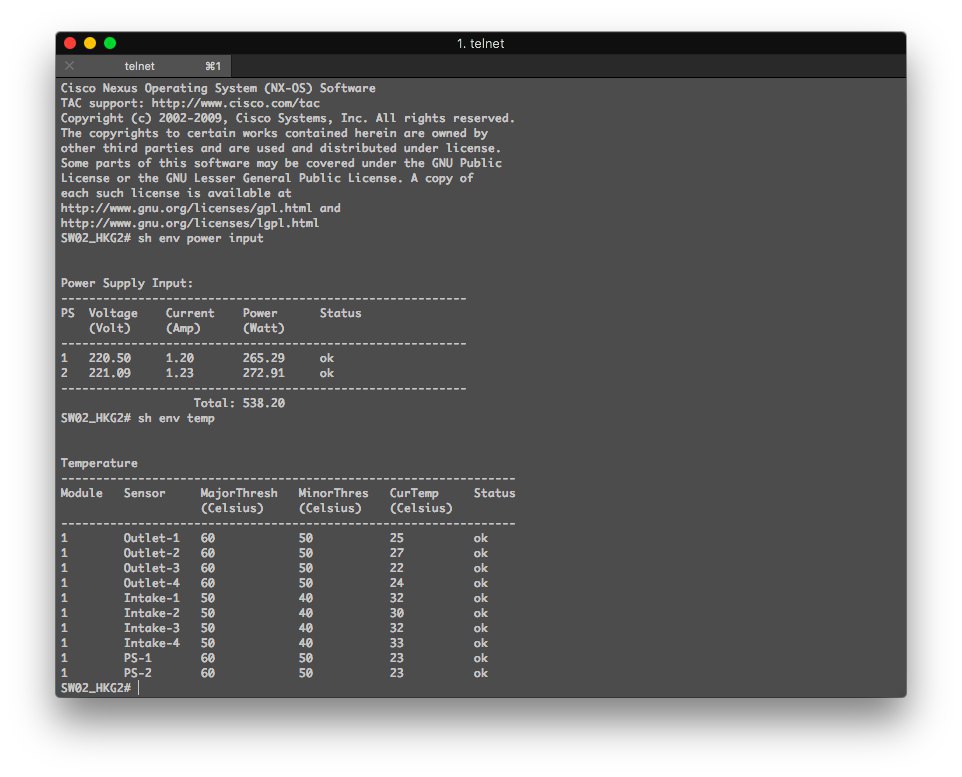
Task: Click the PS-1 sensor name
Action: [x=137, y=658]
